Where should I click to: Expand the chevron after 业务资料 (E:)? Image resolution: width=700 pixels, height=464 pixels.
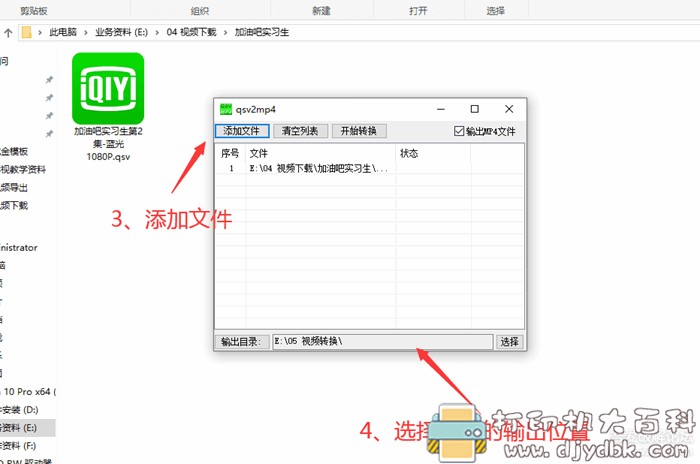[157, 32]
